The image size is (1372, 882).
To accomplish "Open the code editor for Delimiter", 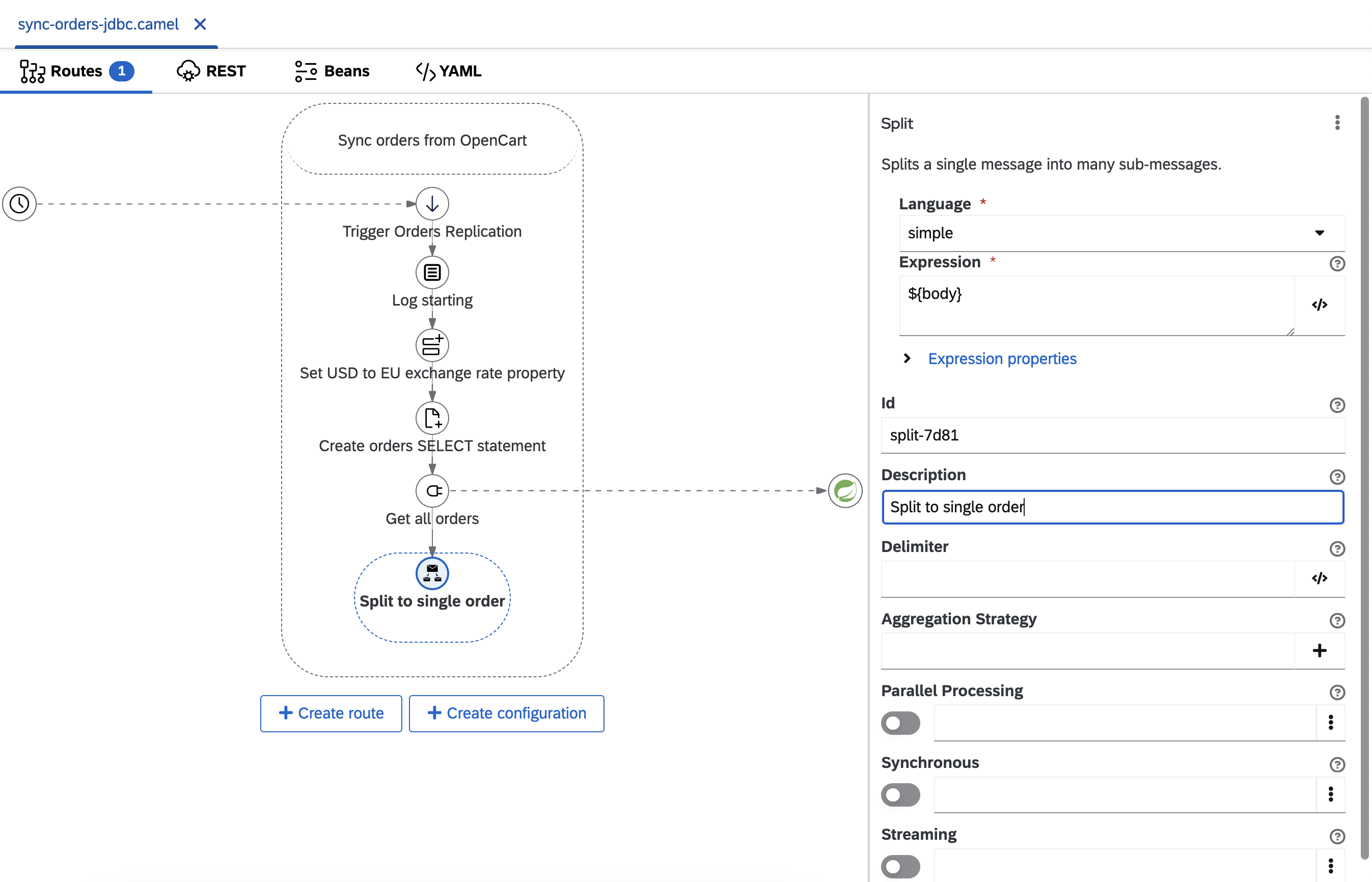I will pos(1320,578).
